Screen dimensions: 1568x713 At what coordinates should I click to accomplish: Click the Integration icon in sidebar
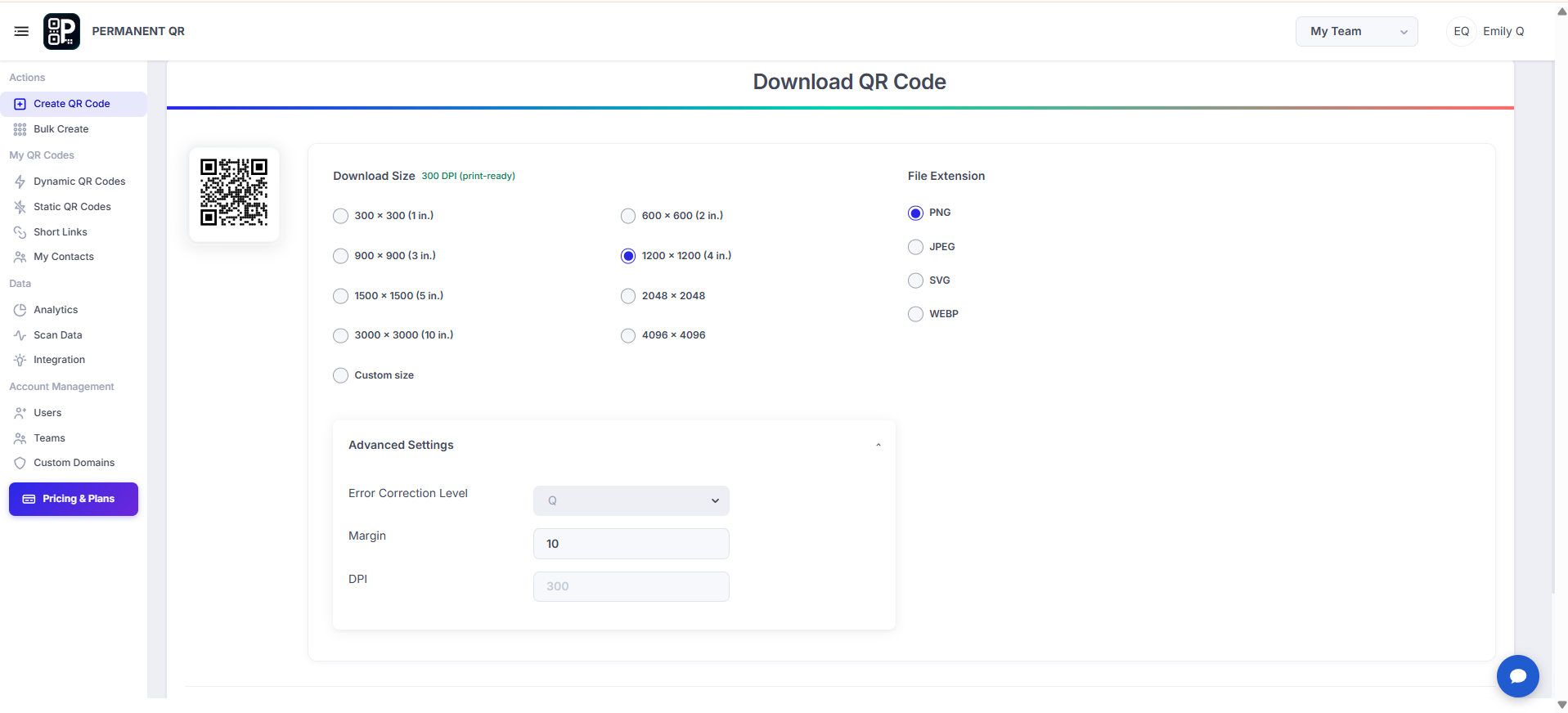tap(20, 360)
